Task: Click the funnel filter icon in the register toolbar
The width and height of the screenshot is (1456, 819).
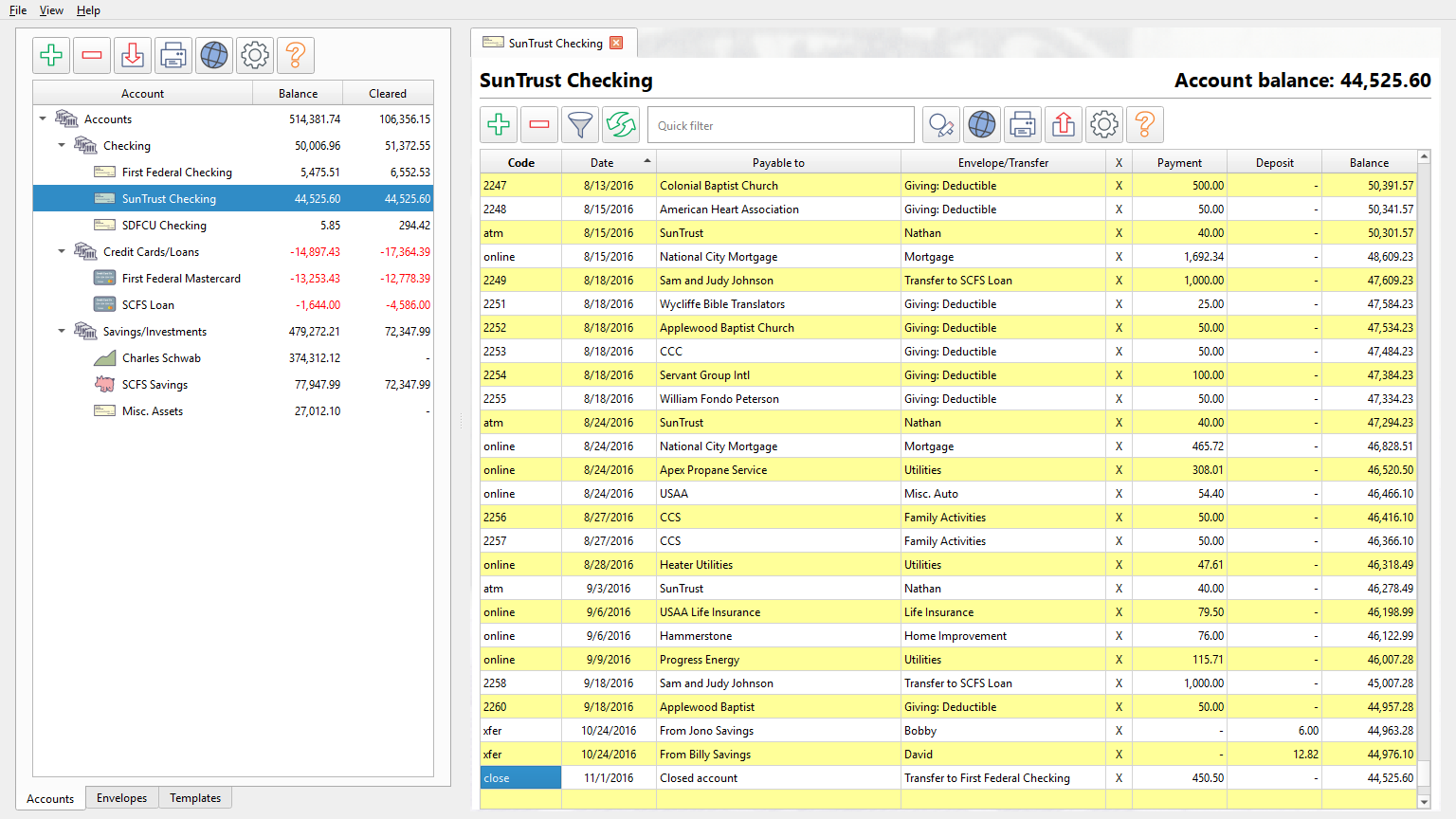Action: (580, 124)
